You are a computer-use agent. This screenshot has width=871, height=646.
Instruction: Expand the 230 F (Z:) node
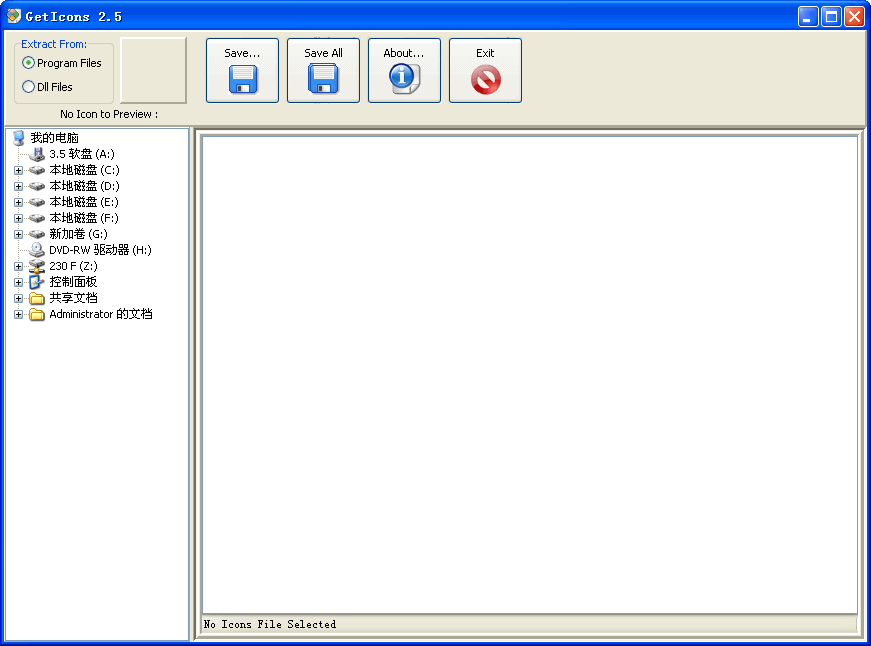(x=17, y=266)
